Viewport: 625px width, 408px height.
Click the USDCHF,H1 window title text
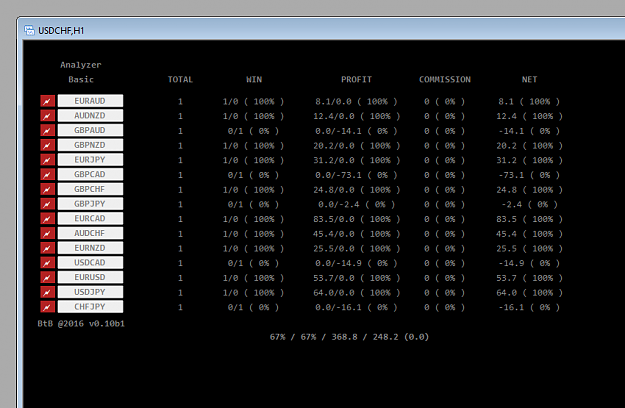[x=61, y=31]
